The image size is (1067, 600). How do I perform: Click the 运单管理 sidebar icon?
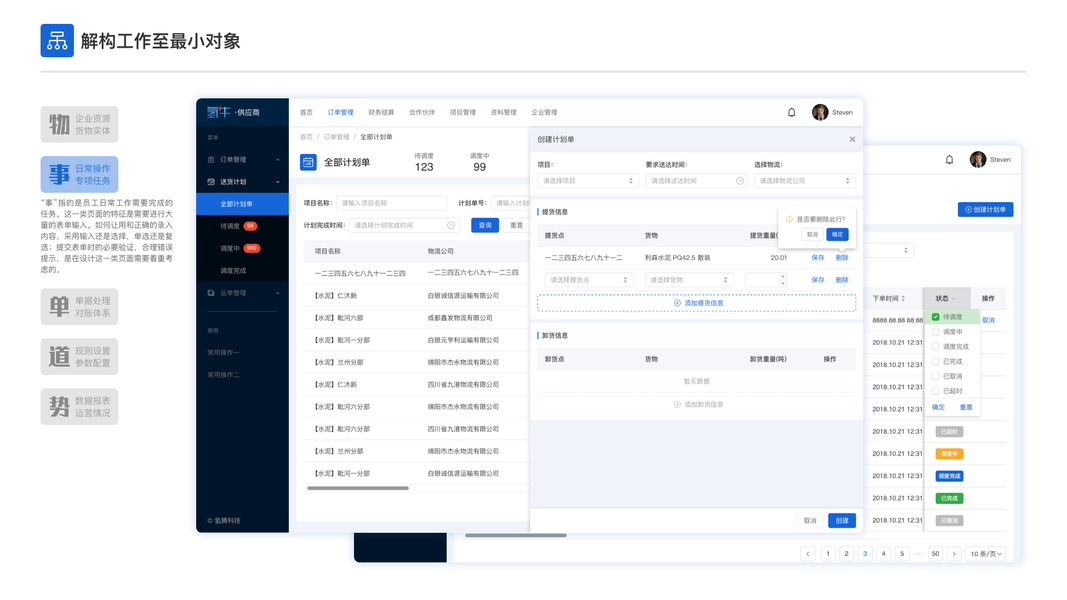coord(211,293)
